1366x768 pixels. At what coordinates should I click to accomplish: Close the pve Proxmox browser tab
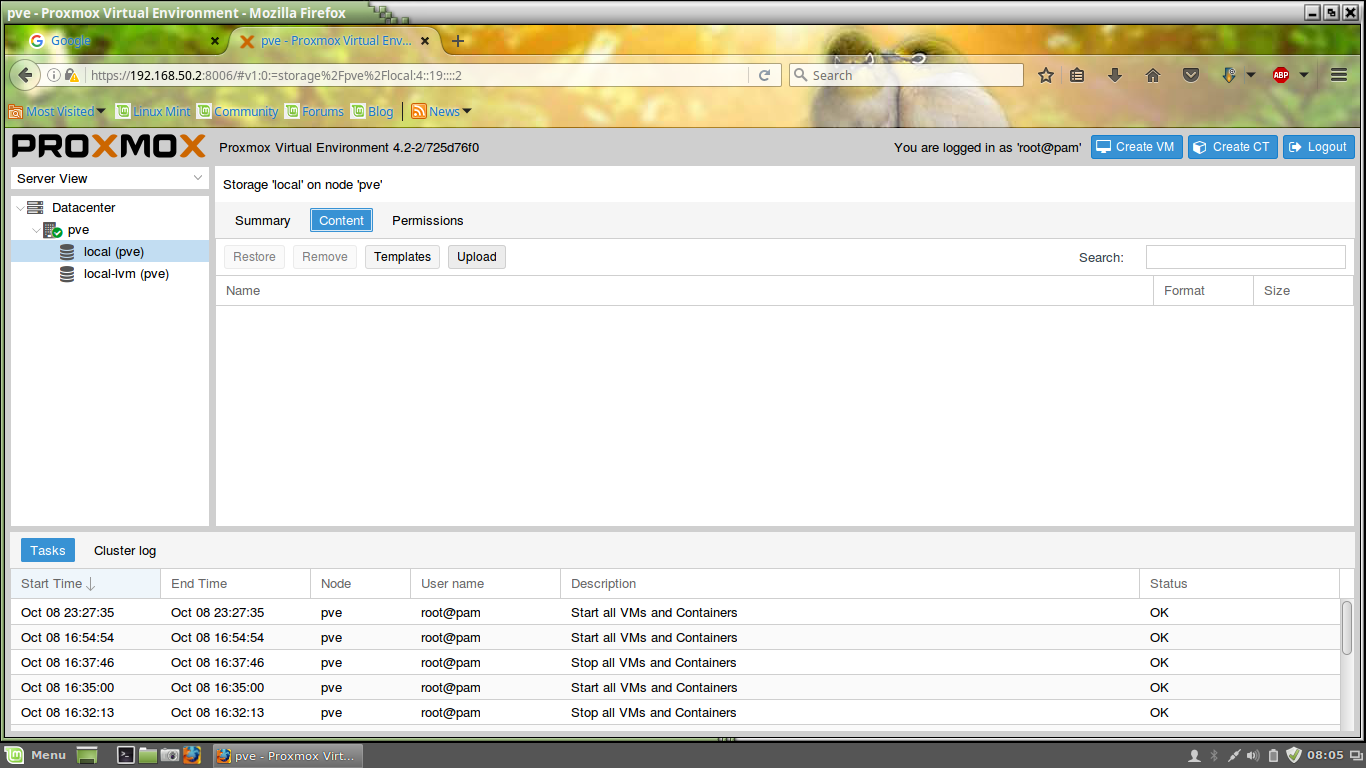pos(425,41)
